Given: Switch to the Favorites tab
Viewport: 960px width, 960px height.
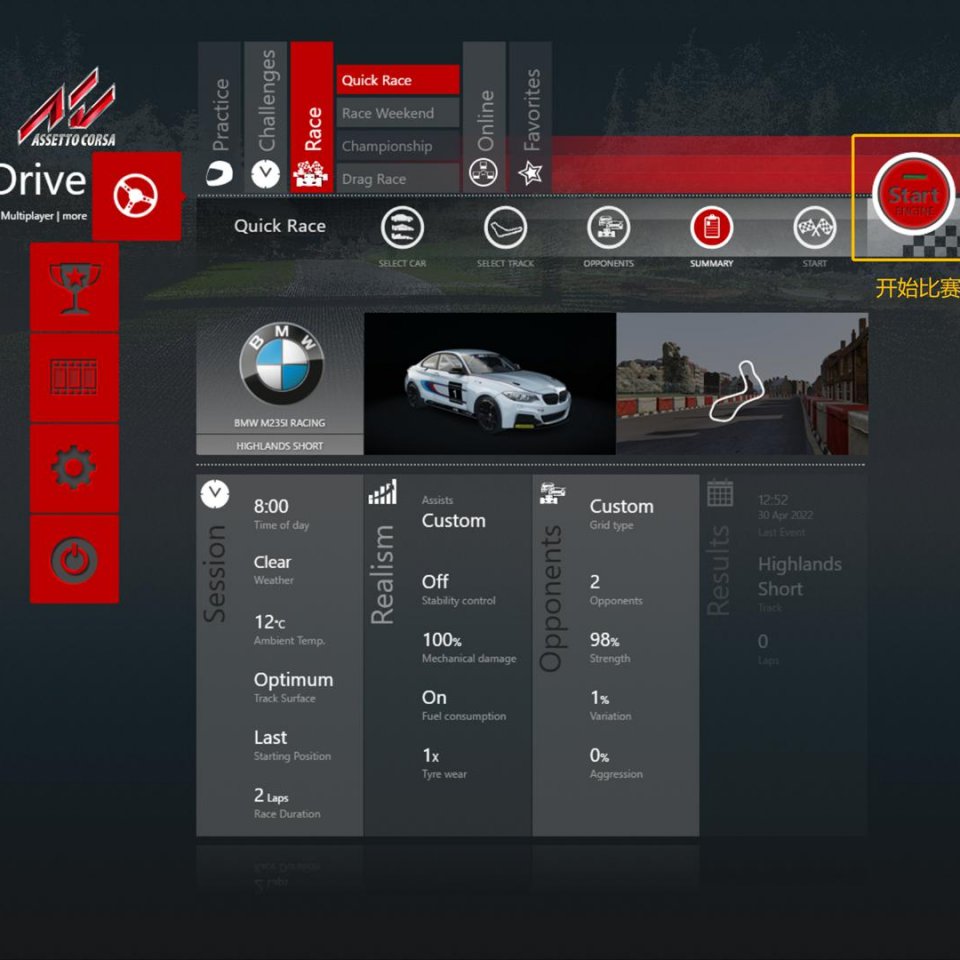Looking at the screenshot, I should coord(530,118).
